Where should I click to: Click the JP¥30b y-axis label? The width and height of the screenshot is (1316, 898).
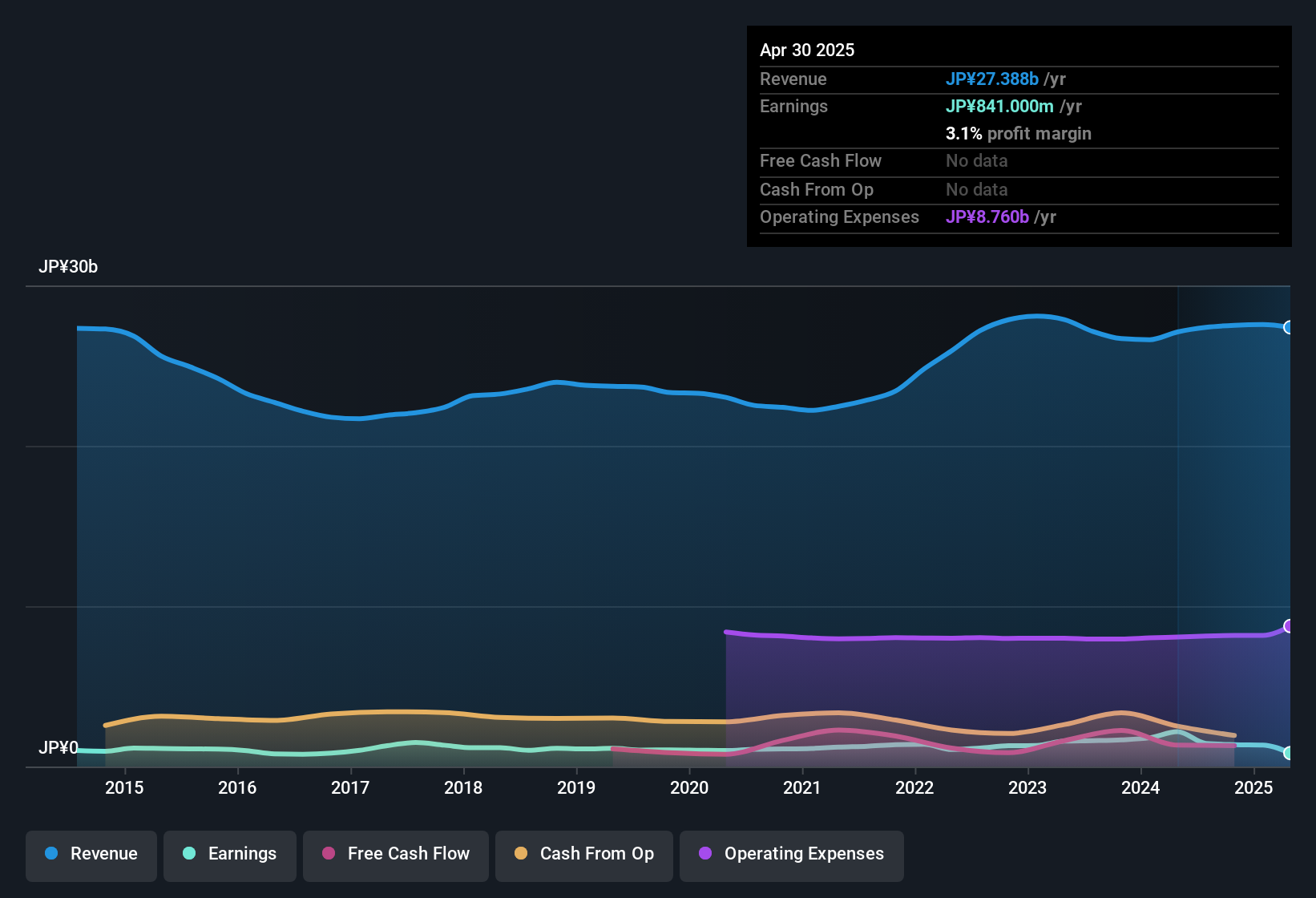coord(68,267)
